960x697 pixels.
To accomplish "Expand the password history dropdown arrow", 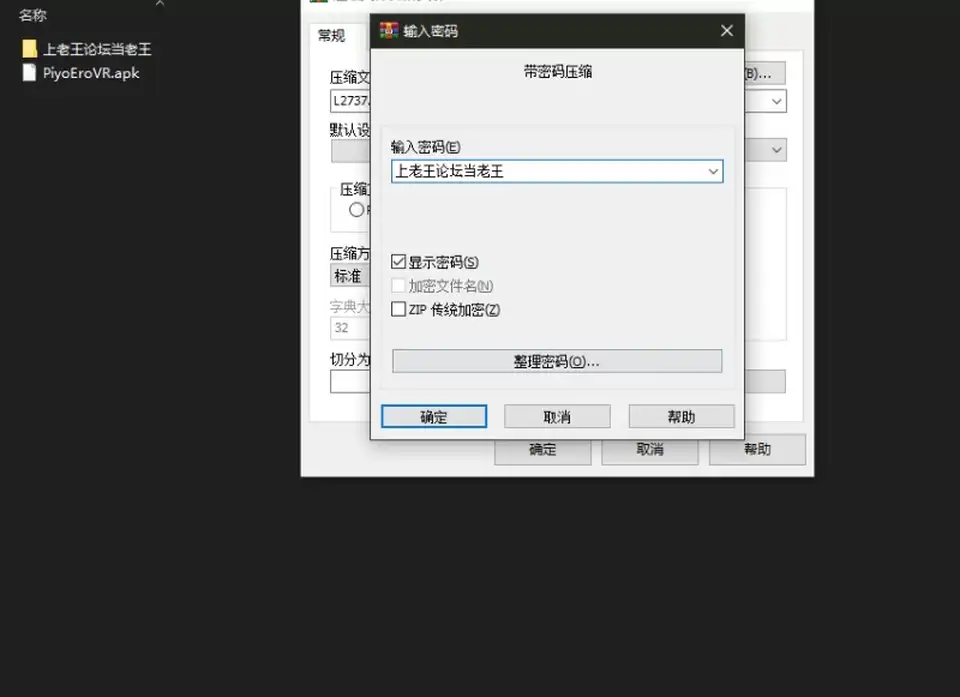I will click(713, 171).
